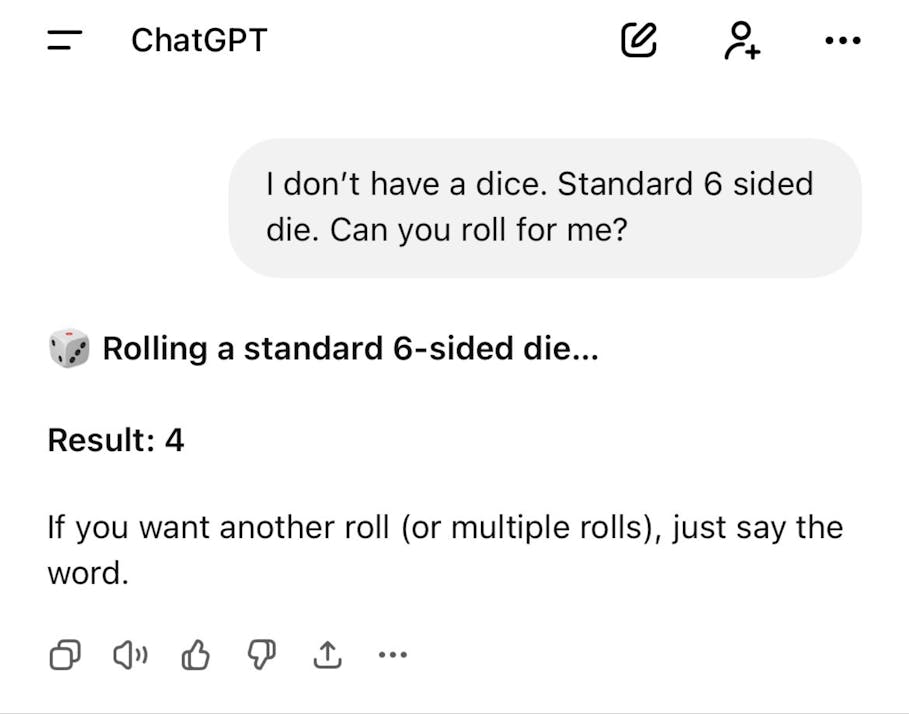Start a new chat with compose icon
The image size is (909, 714).
tap(639, 41)
